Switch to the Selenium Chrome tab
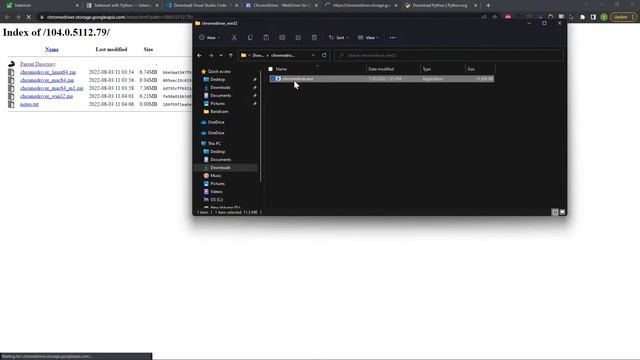This screenshot has height=360, width=640. (41, 5)
